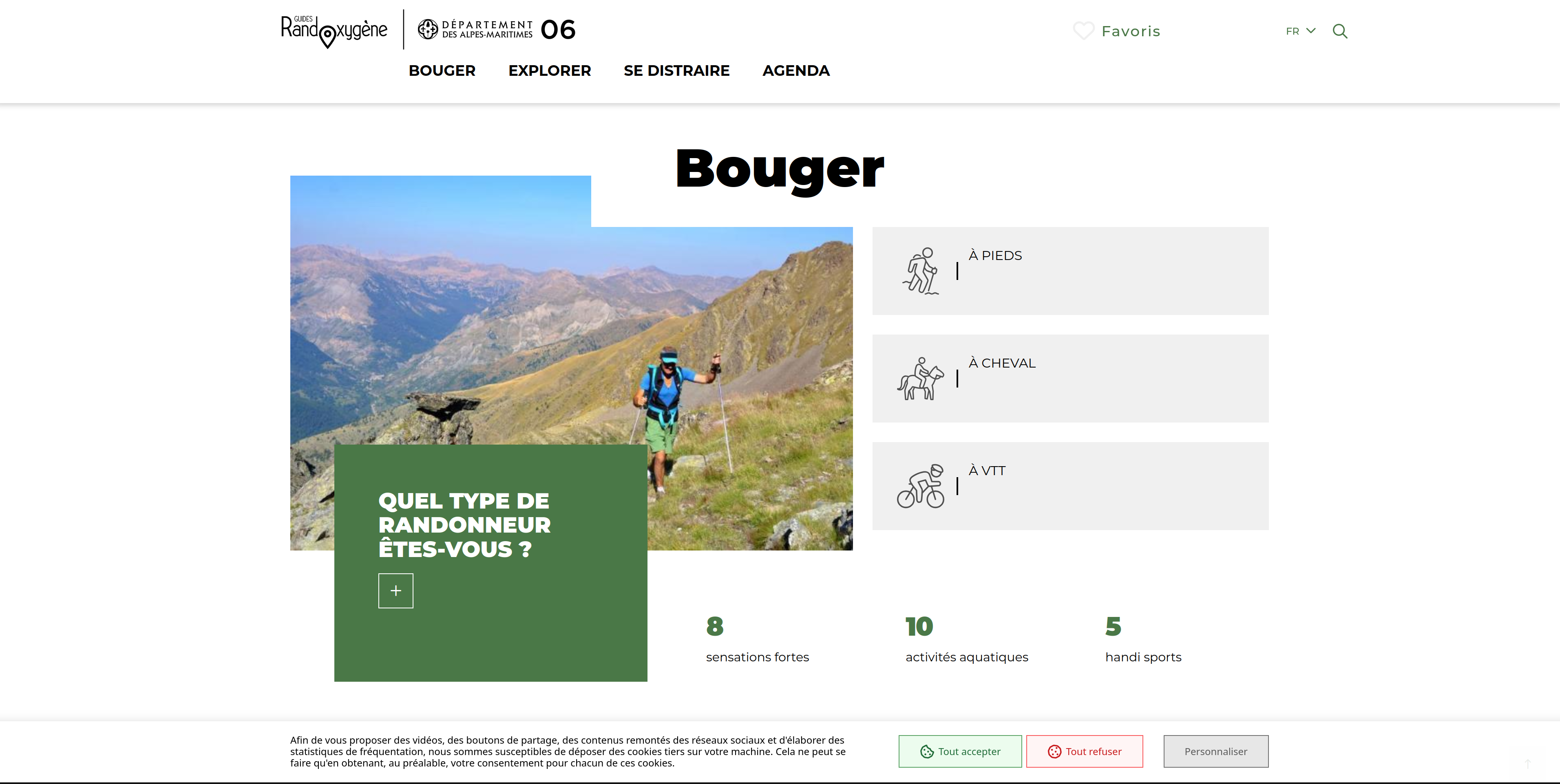
Task: Click the hiker icon for À PIEDS
Action: pyautogui.click(x=921, y=271)
